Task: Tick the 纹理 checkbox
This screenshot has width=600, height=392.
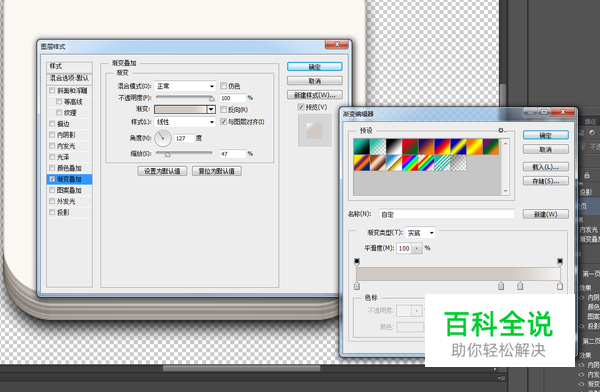Action: click(59, 113)
